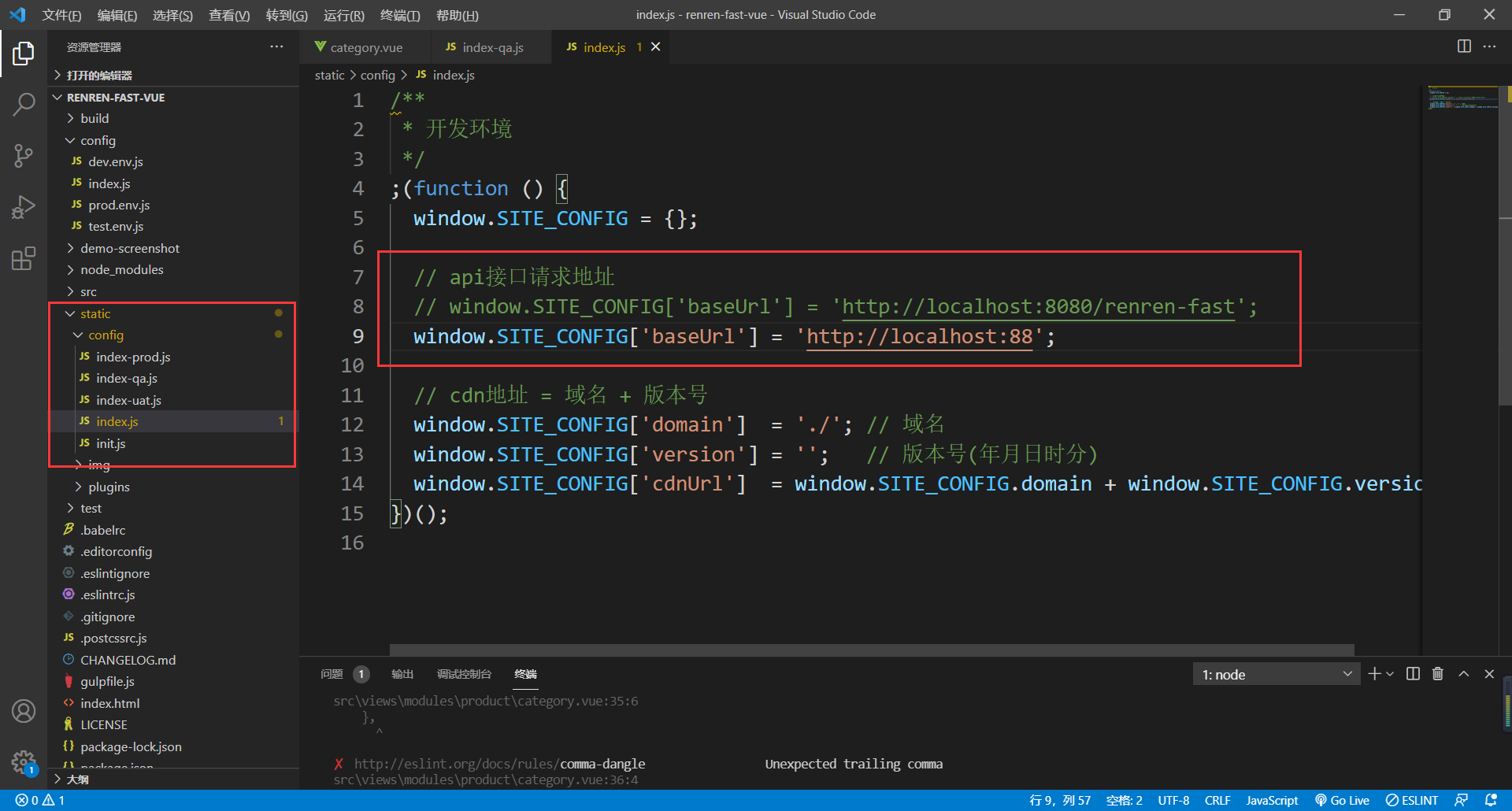The width and height of the screenshot is (1512, 811).
Task: Open the Explorer view in activity bar
Action: tap(24, 54)
